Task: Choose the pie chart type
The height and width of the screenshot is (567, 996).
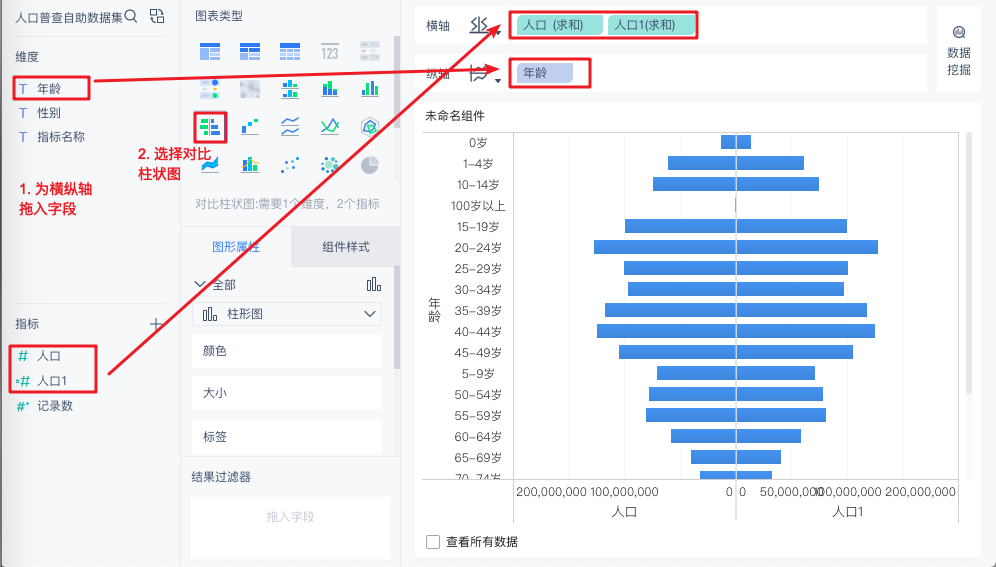Action: point(370,165)
